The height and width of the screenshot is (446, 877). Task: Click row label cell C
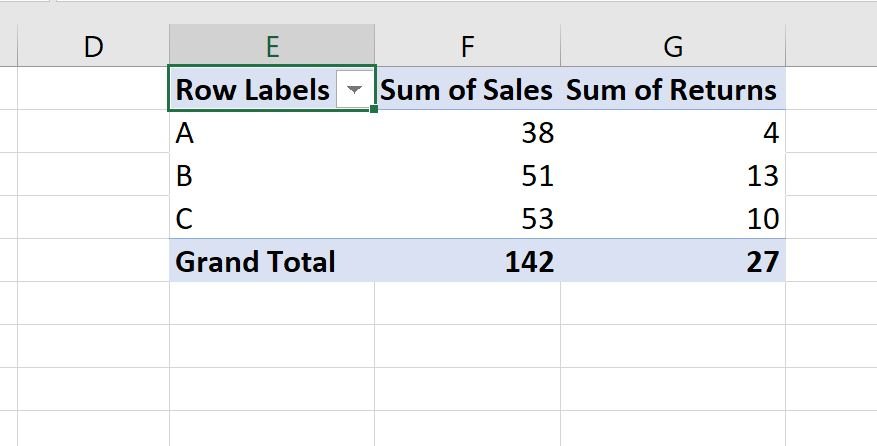(272, 218)
